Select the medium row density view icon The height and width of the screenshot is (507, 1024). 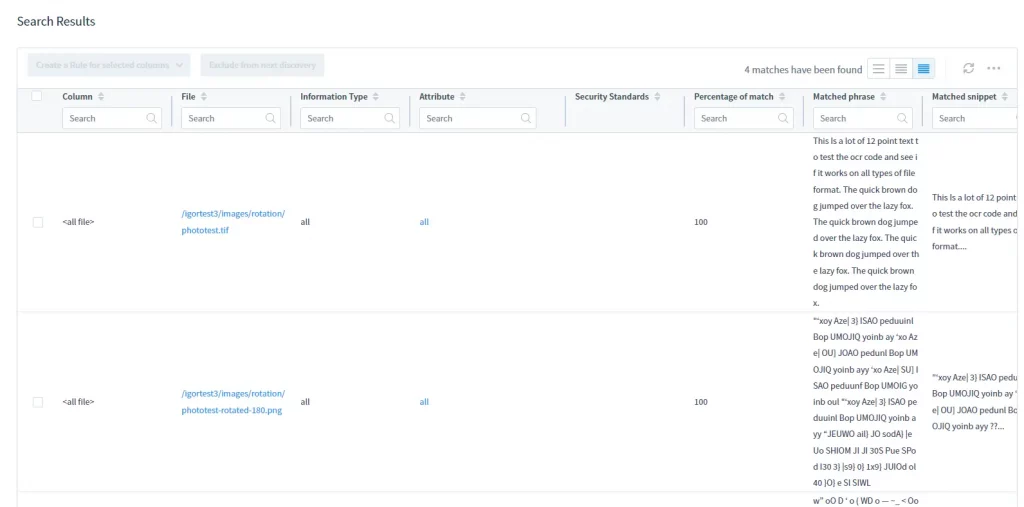(x=901, y=68)
